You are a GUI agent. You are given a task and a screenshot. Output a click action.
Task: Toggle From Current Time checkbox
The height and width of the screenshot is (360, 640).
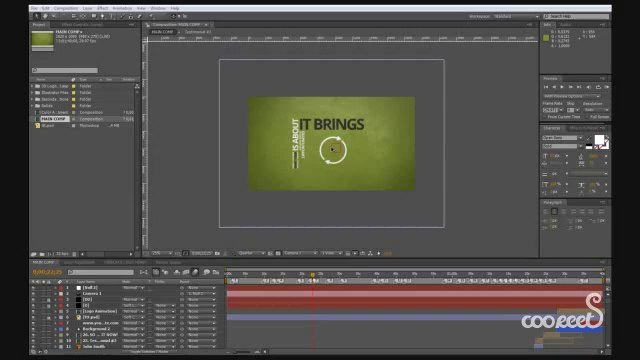(545, 117)
